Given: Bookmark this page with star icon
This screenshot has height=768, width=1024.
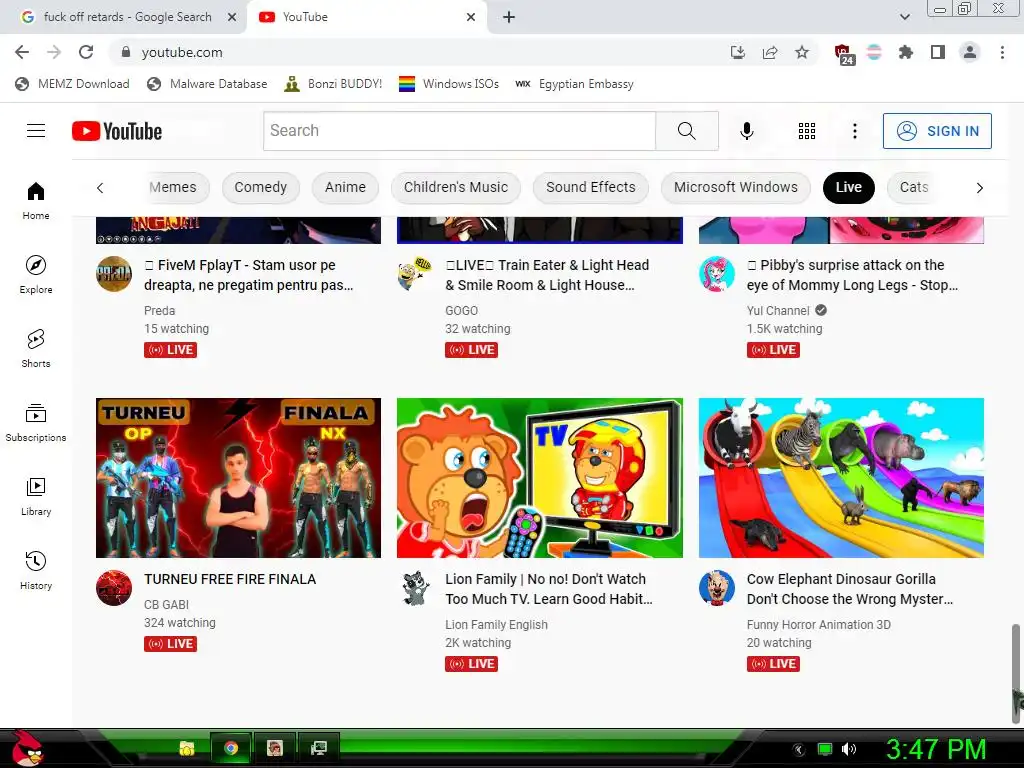Looking at the screenshot, I should click(802, 52).
